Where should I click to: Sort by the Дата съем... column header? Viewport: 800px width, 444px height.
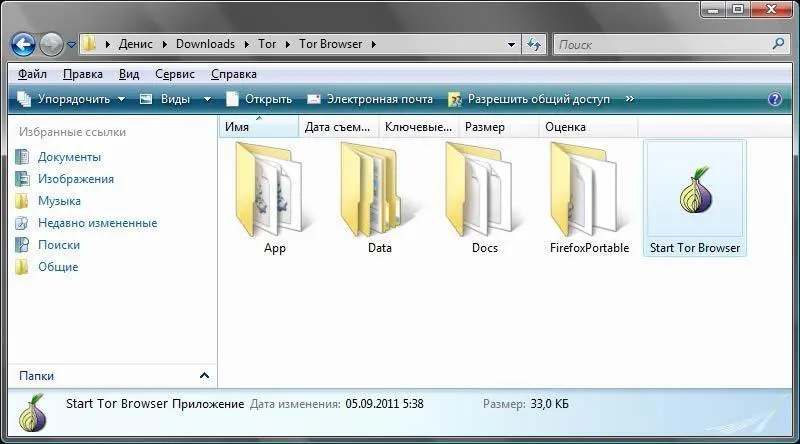coord(338,127)
